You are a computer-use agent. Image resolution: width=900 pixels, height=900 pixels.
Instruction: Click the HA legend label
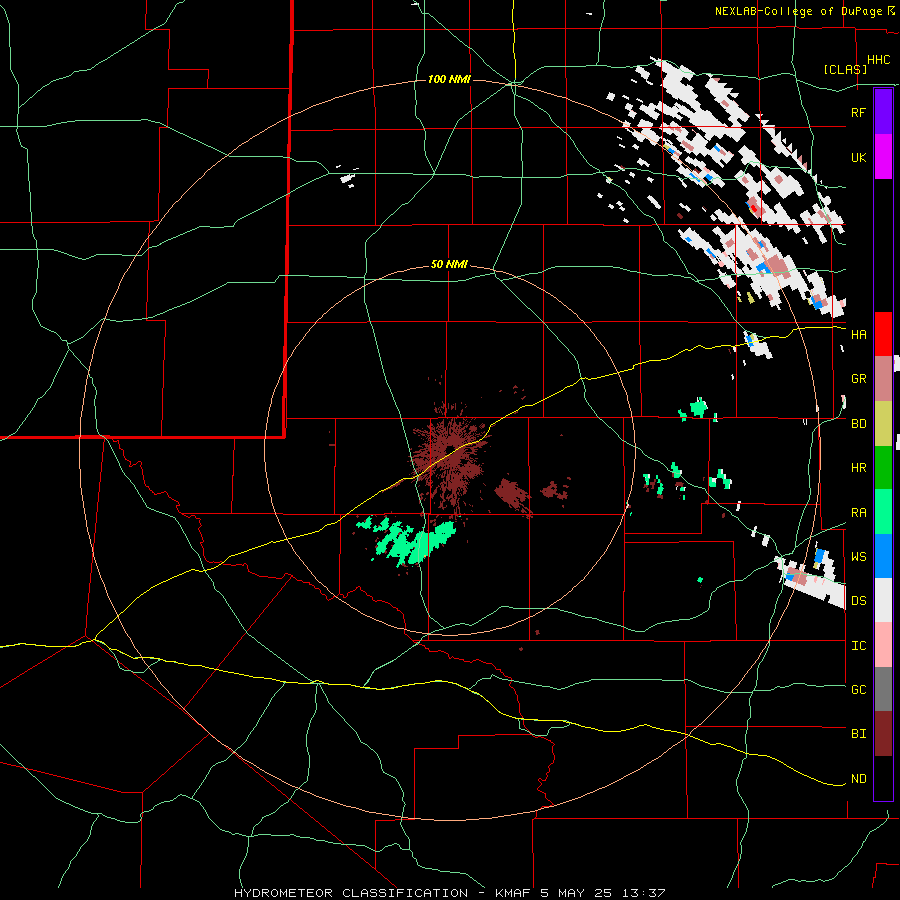858,334
